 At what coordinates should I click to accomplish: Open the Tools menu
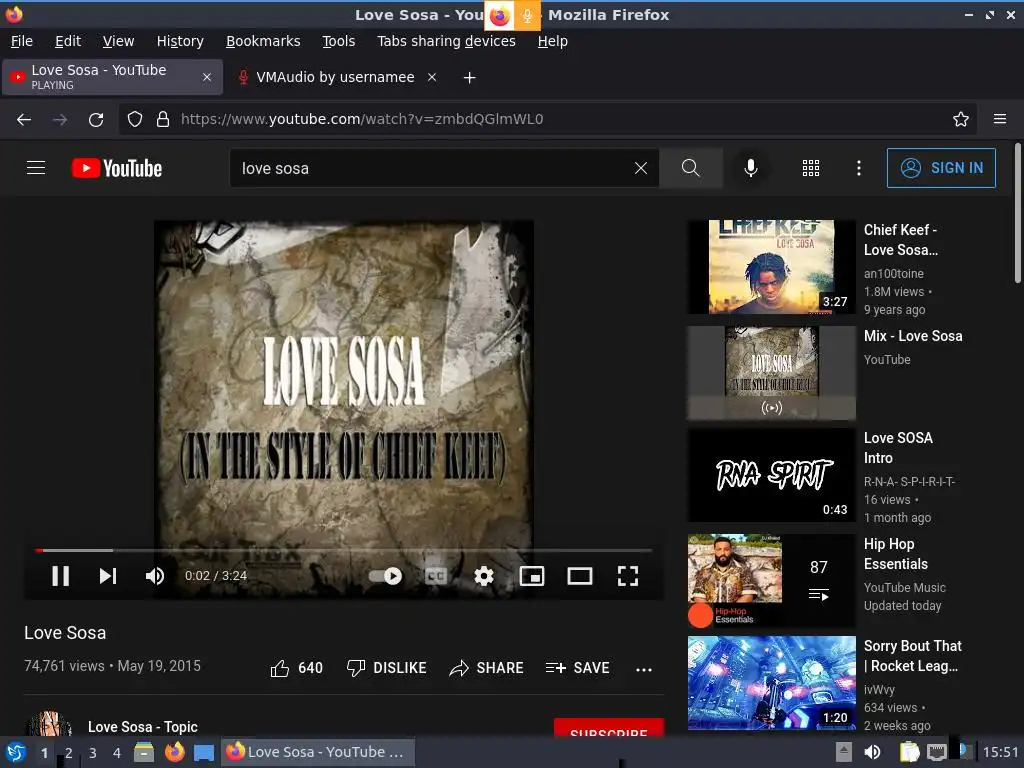338,41
